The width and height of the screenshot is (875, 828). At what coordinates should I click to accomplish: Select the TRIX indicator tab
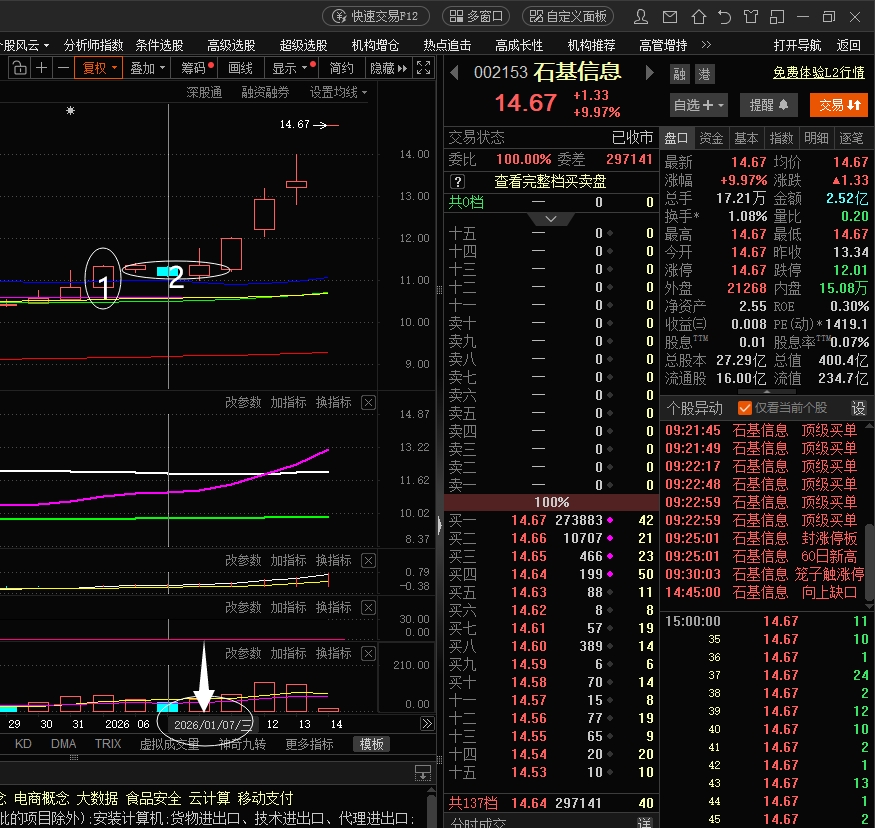click(x=108, y=744)
